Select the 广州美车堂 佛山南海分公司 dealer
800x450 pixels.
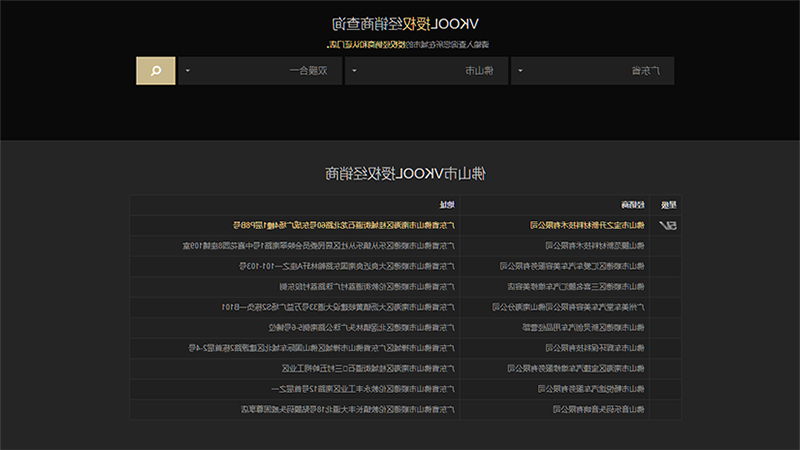(x=568, y=307)
